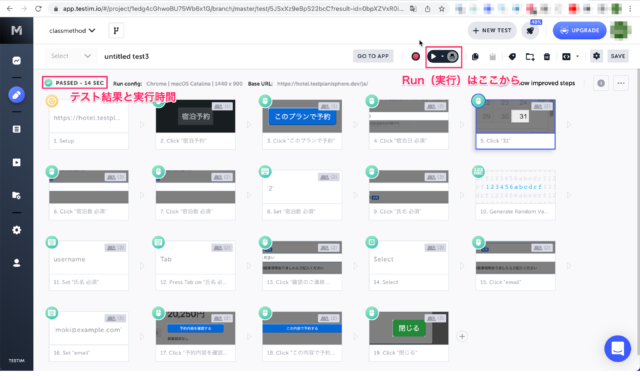Click the Base URL hotel.testplanisphere.dev link

coord(322,84)
